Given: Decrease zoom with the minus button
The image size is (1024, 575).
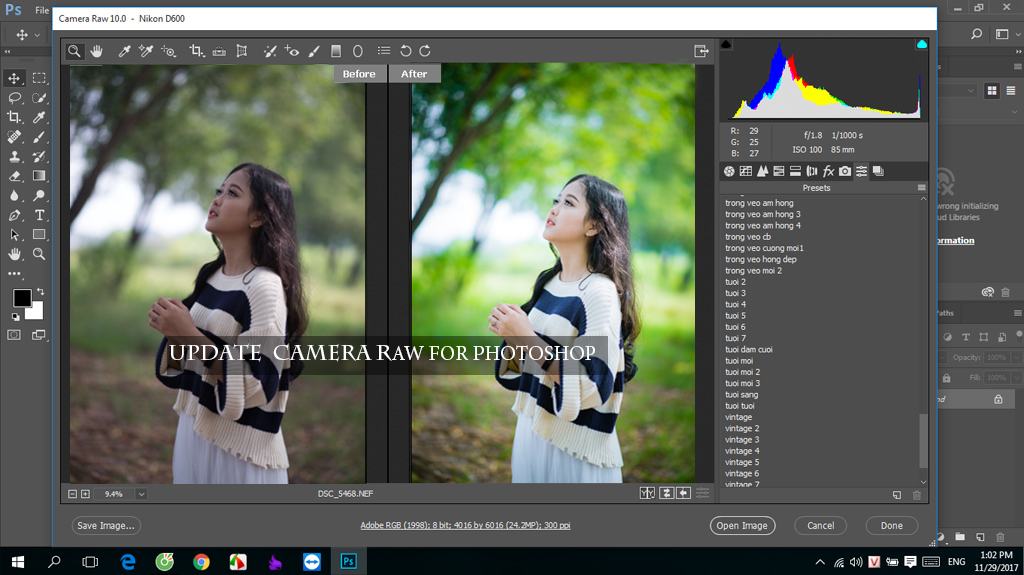Looking at the screenshot, I should coord(72,494).
